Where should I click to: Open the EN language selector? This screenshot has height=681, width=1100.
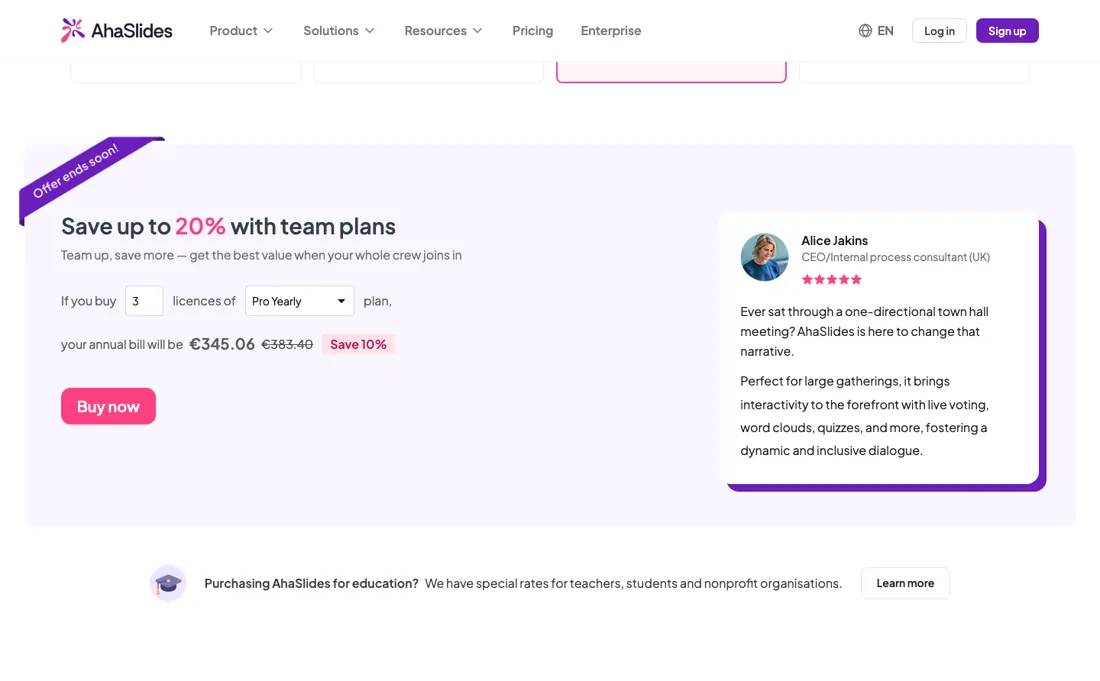[876, 30]
